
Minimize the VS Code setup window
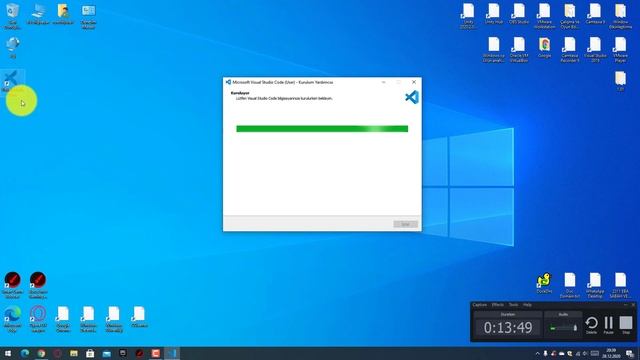(384, 82)
